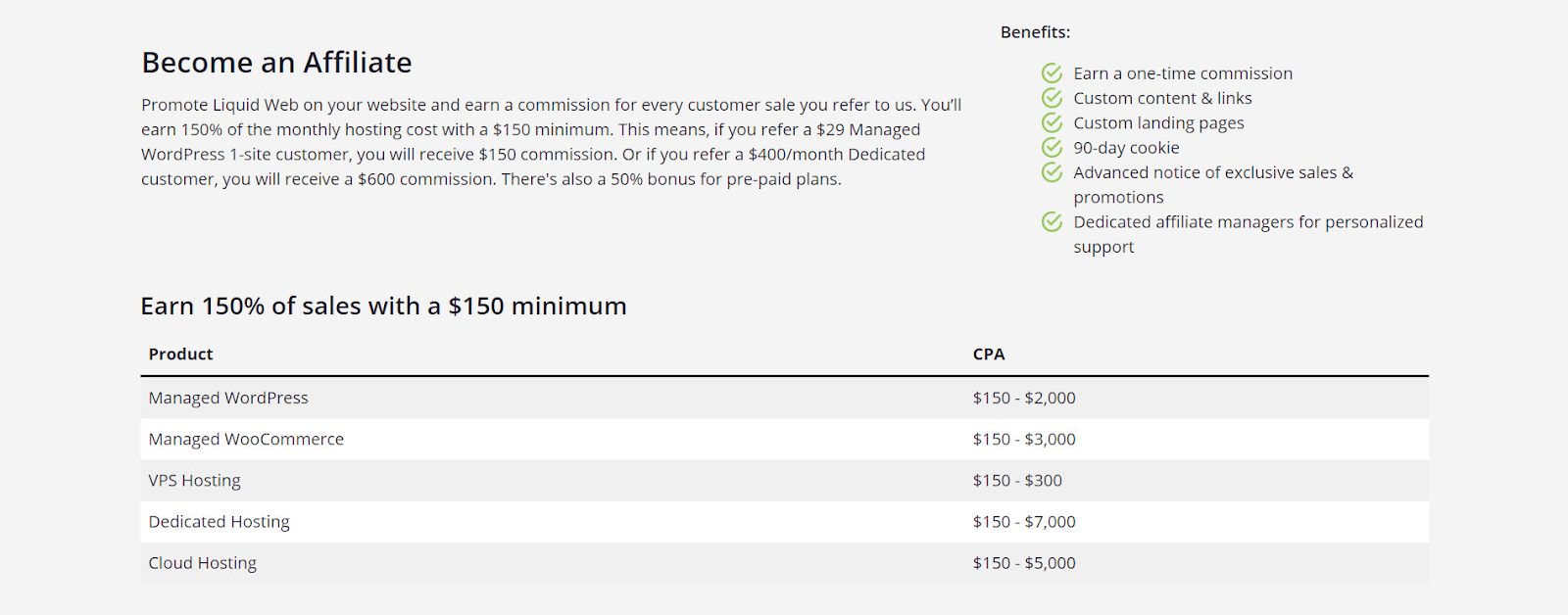Screen dimensions: 1568x615
Task: Click "Earn 150% of sales" subheading
Action: 383,307
